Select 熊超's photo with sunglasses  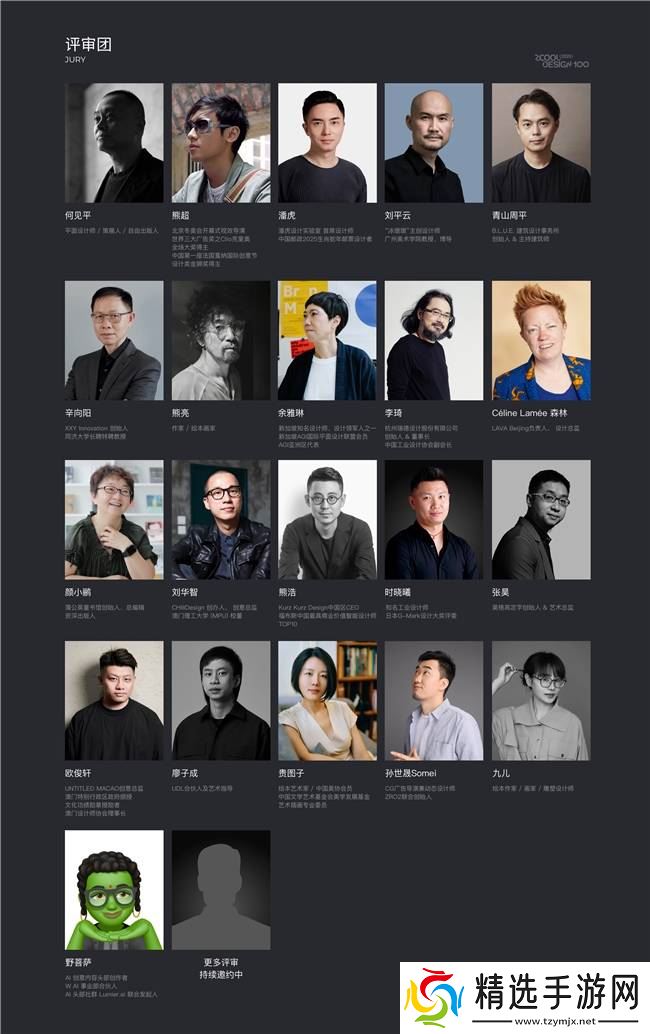tap(221, 142)
